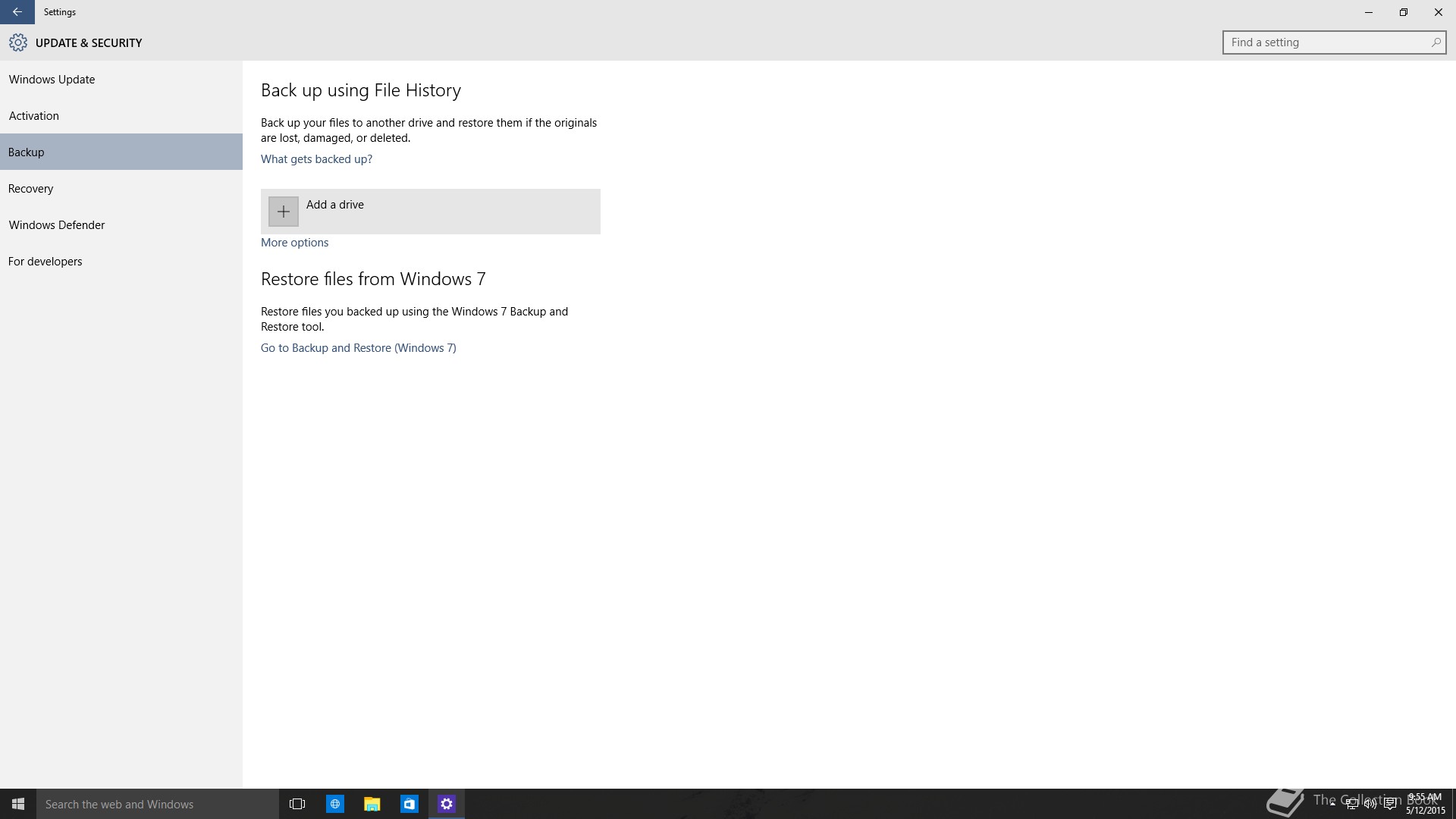Click the Settings gear taskbar icon
Screen dimensions: 1456x819
pos(446,804)
